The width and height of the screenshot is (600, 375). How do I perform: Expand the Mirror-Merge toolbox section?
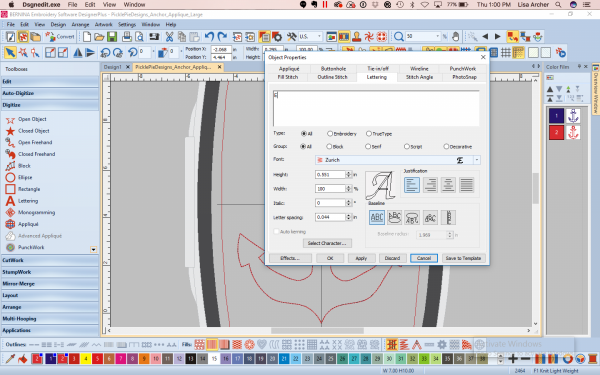50,284
